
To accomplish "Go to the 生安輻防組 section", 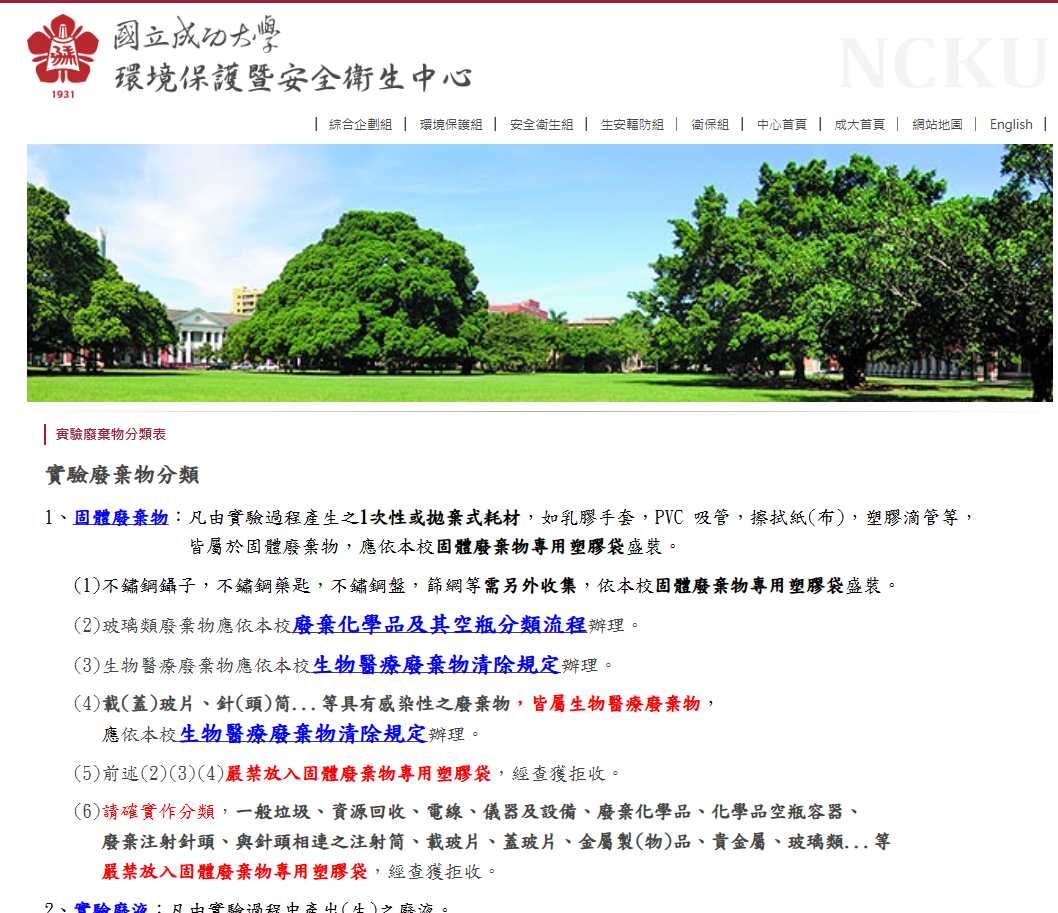I will [x=632, y=125].
